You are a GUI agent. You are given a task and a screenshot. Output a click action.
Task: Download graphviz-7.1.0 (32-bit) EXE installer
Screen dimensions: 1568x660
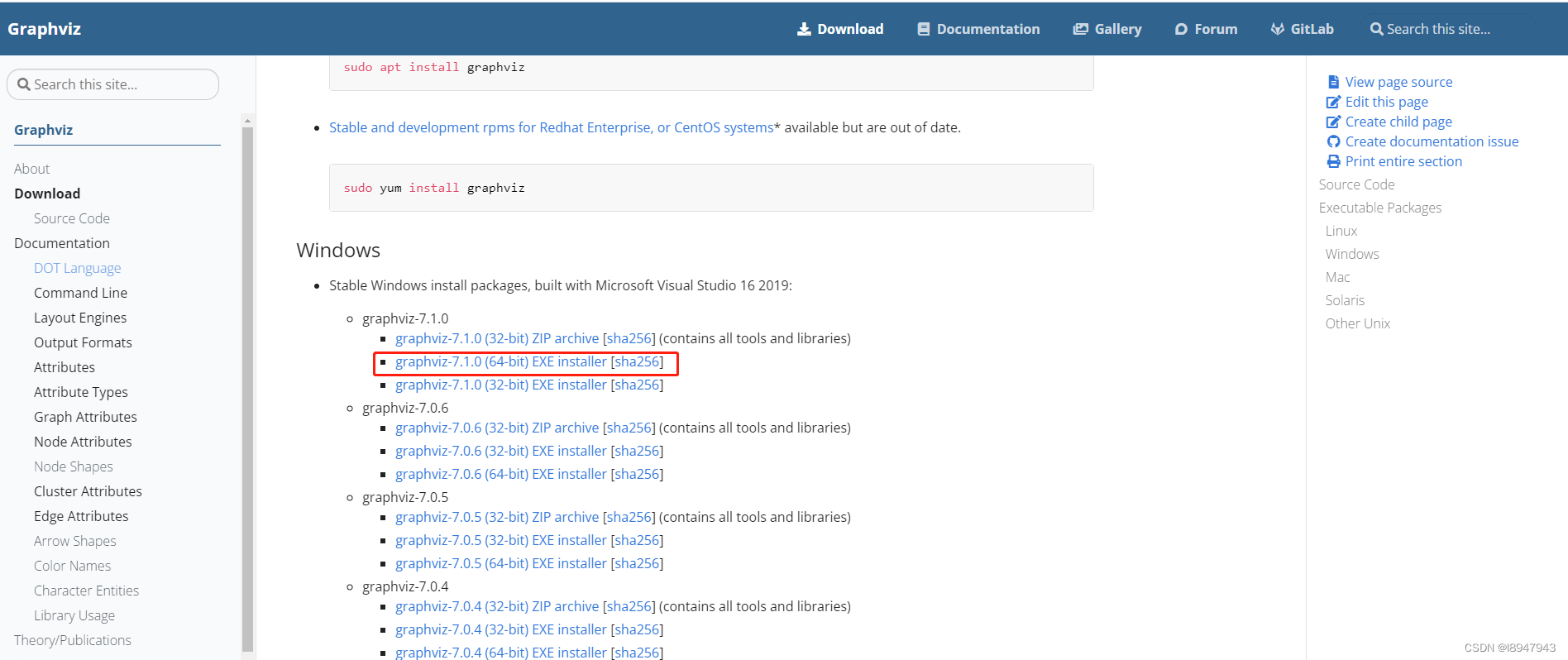click(501, 385)
